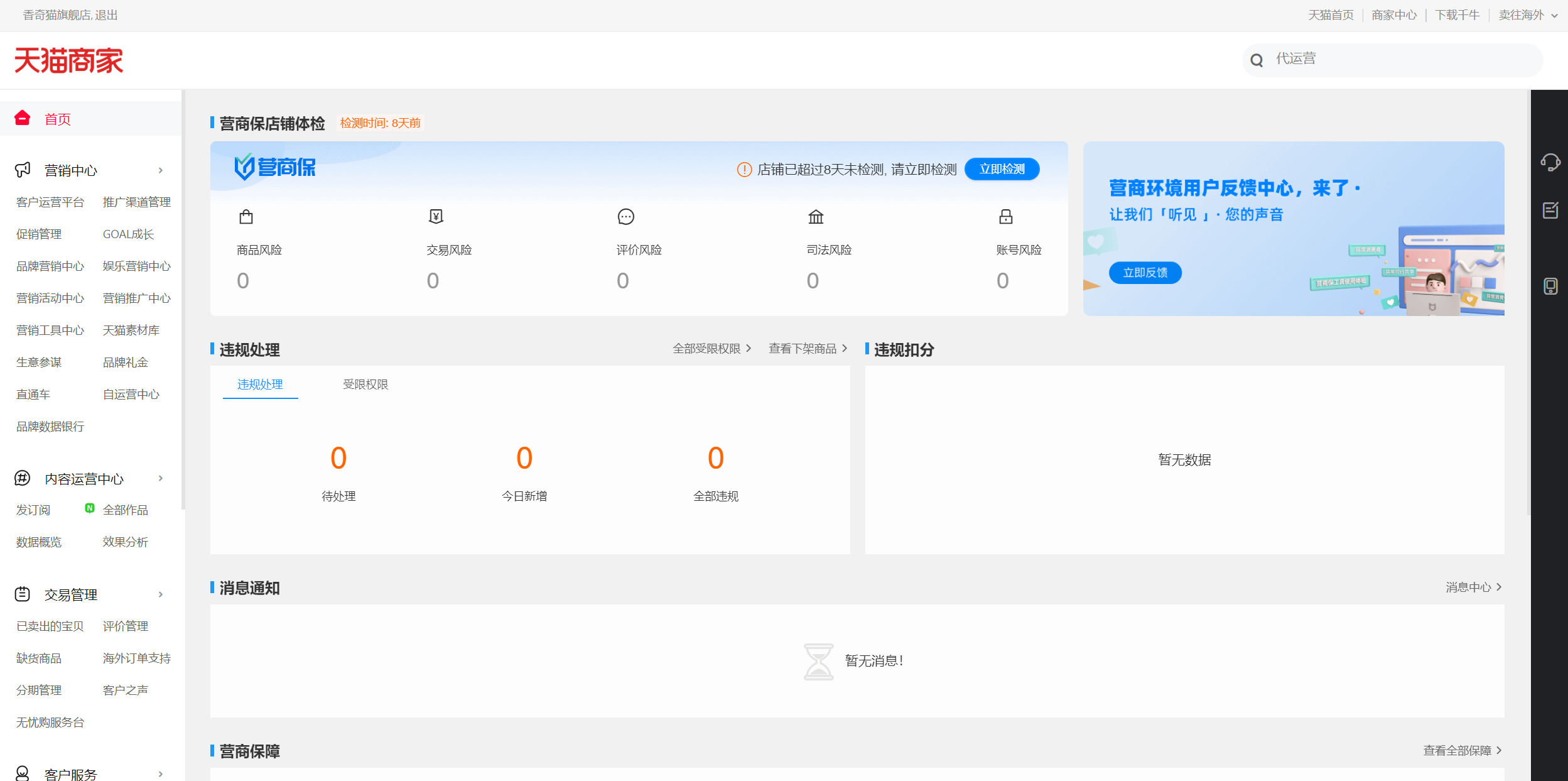1568x781 pixels.
Task: Click the megaphone icon beside 营销中心
Action: [23, 170]
